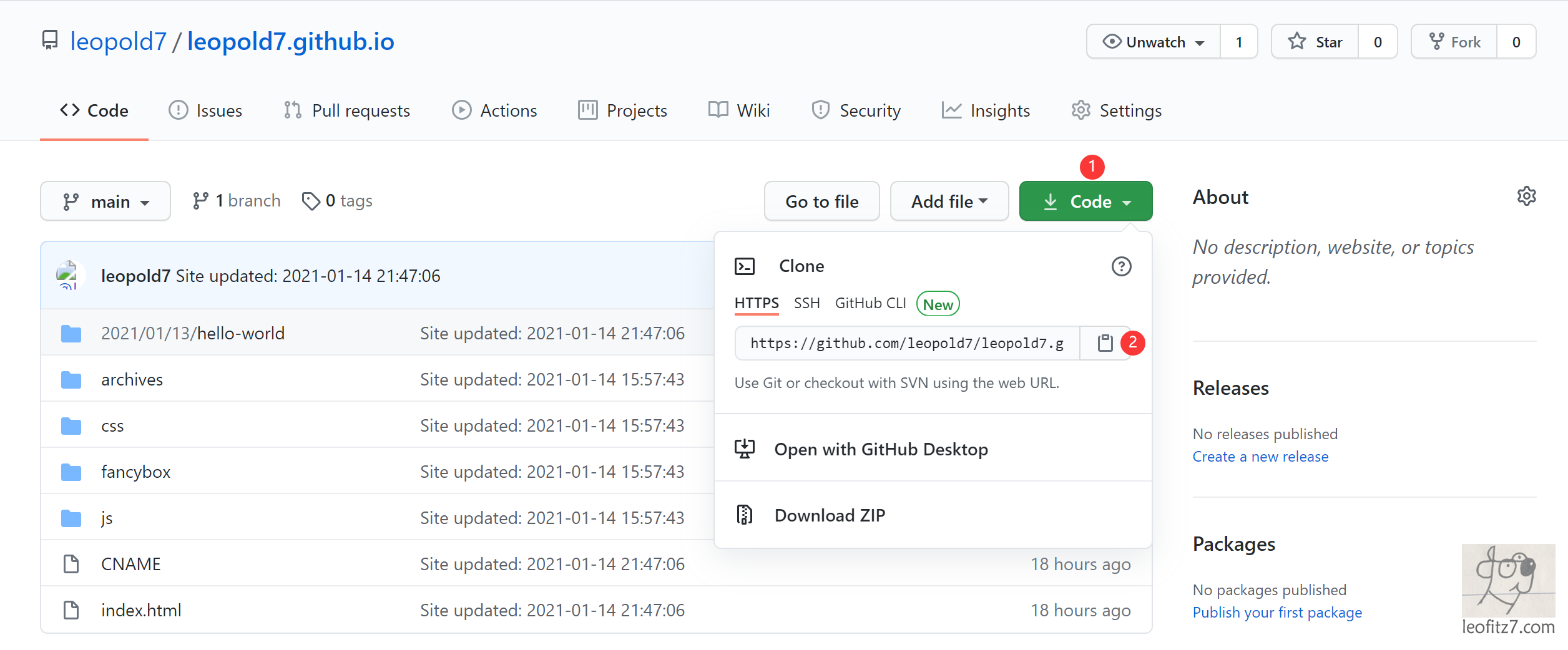
Task: Open the Insights tab
Action: click(986, 110)
